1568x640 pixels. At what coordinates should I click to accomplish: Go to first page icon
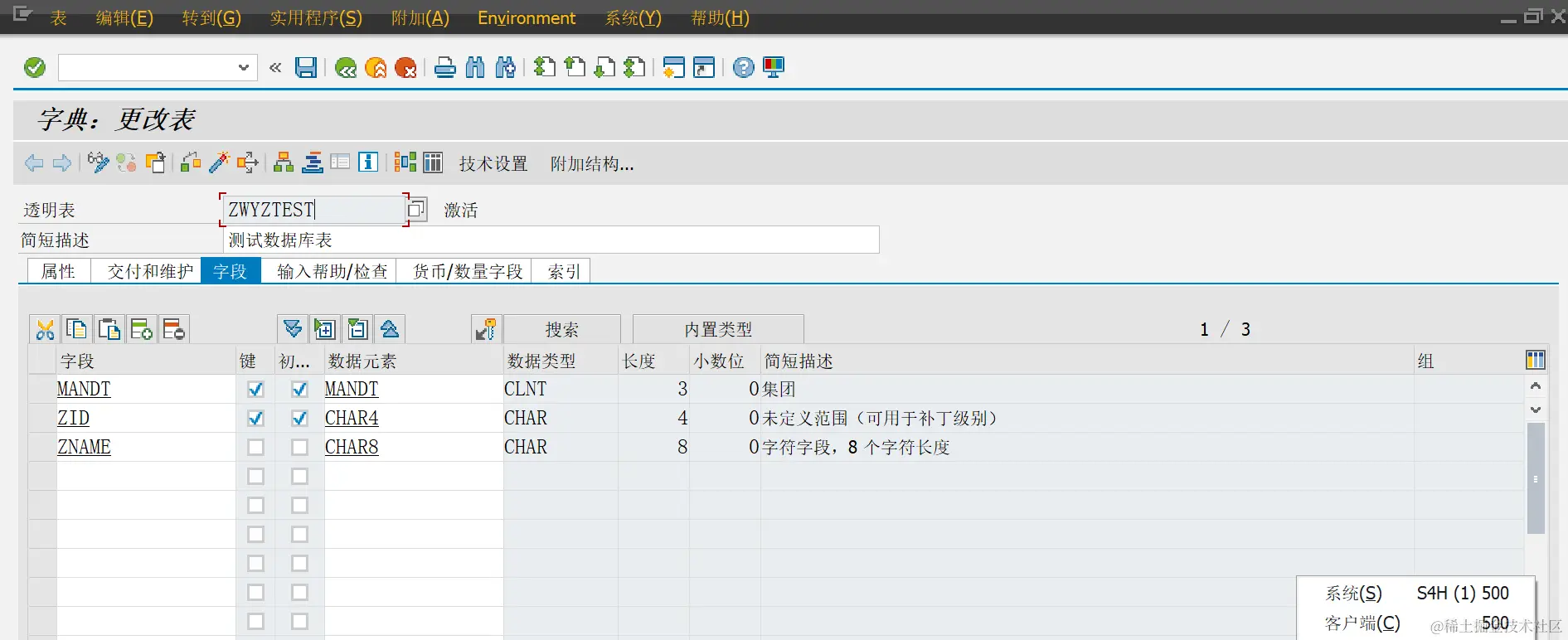click(x=545, y=67)
